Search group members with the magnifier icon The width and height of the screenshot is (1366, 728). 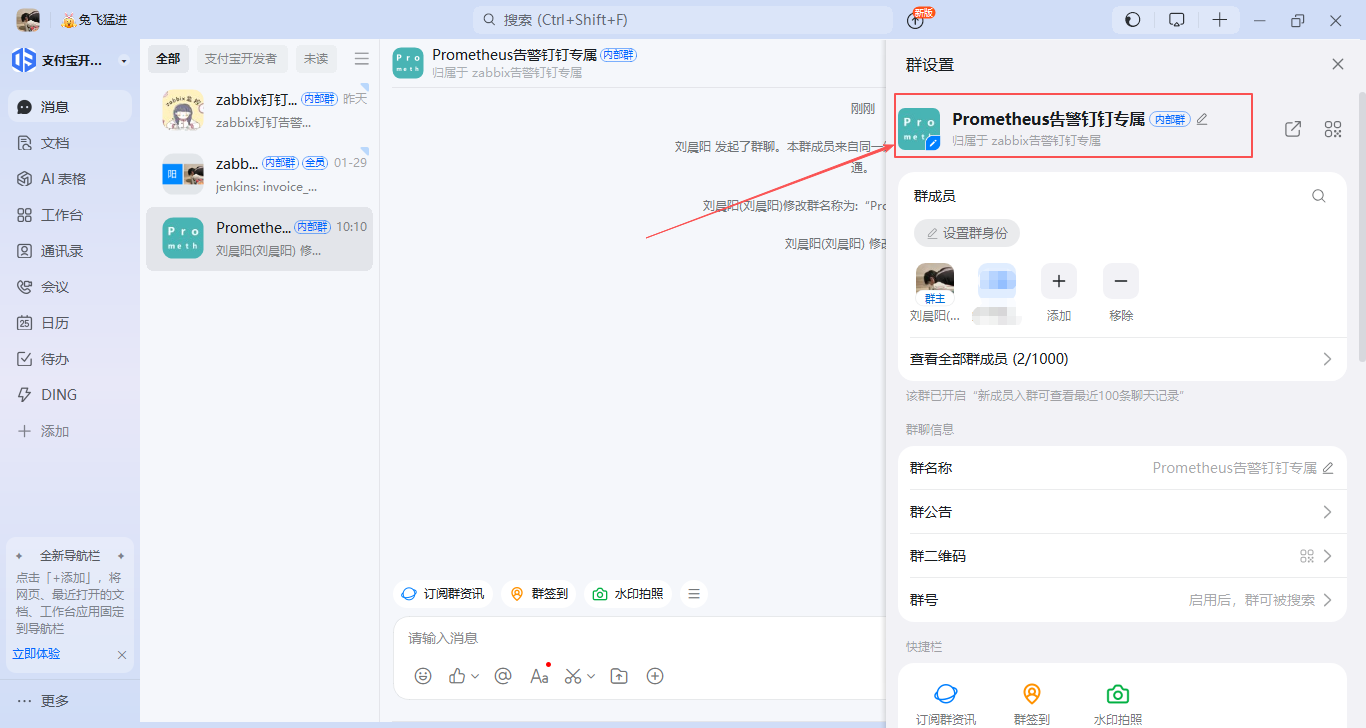[x=1319, y=196]
